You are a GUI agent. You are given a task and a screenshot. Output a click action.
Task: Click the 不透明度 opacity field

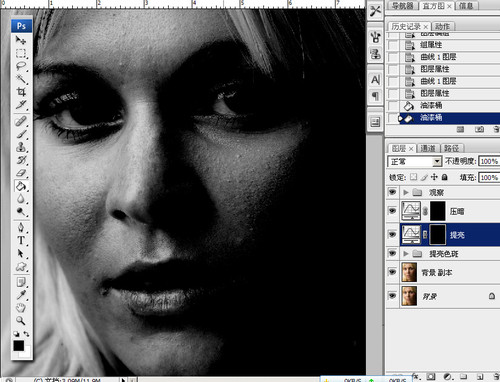[489, 161]
